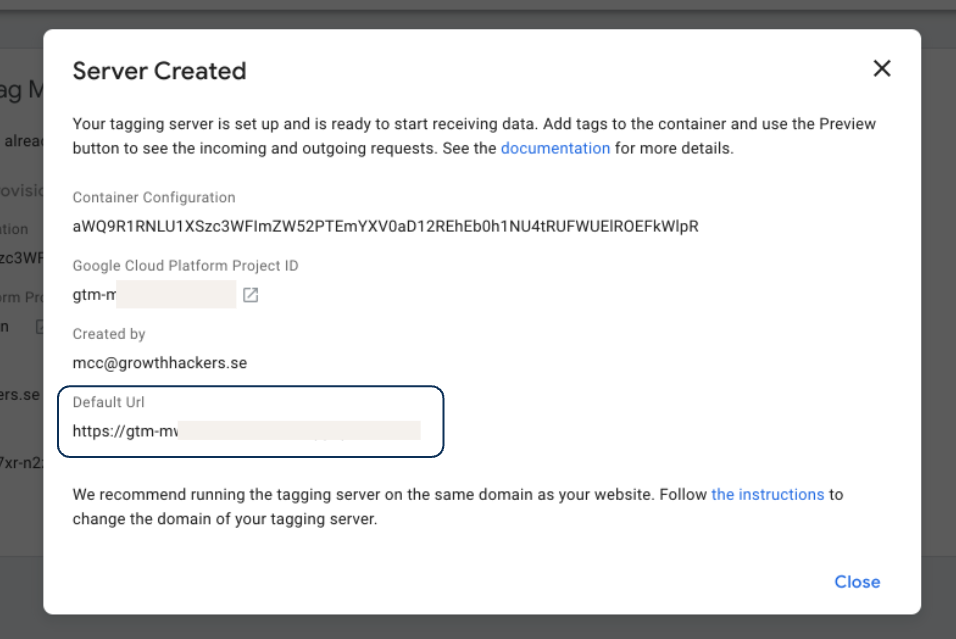Click the dimmed '7xr-n2' text behind dialog
Screen dimensions: 956x639
coord(20,462)
